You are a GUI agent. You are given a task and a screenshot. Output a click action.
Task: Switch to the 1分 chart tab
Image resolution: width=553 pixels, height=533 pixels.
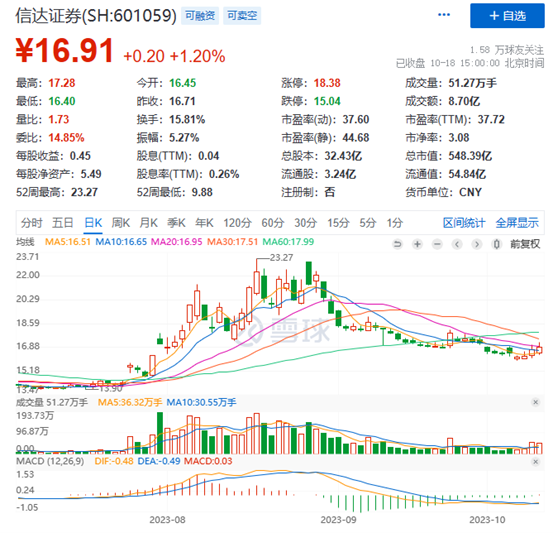point(394,223)
